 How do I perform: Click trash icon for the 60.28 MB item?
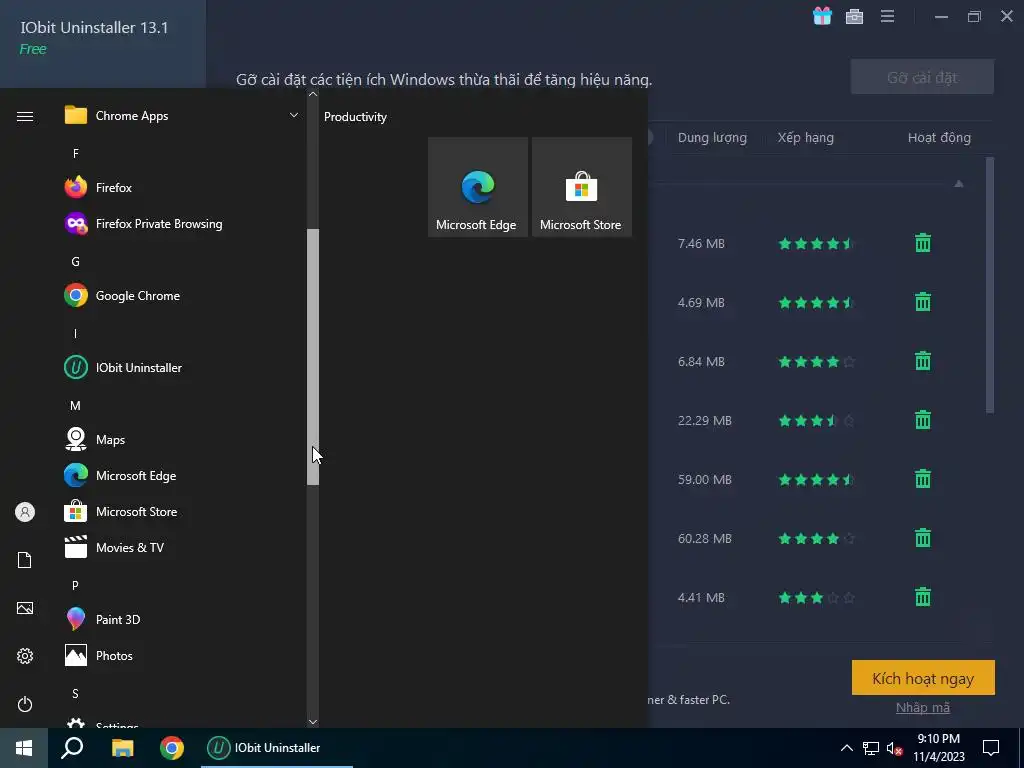pyautogui.click(x=922, y=538)
